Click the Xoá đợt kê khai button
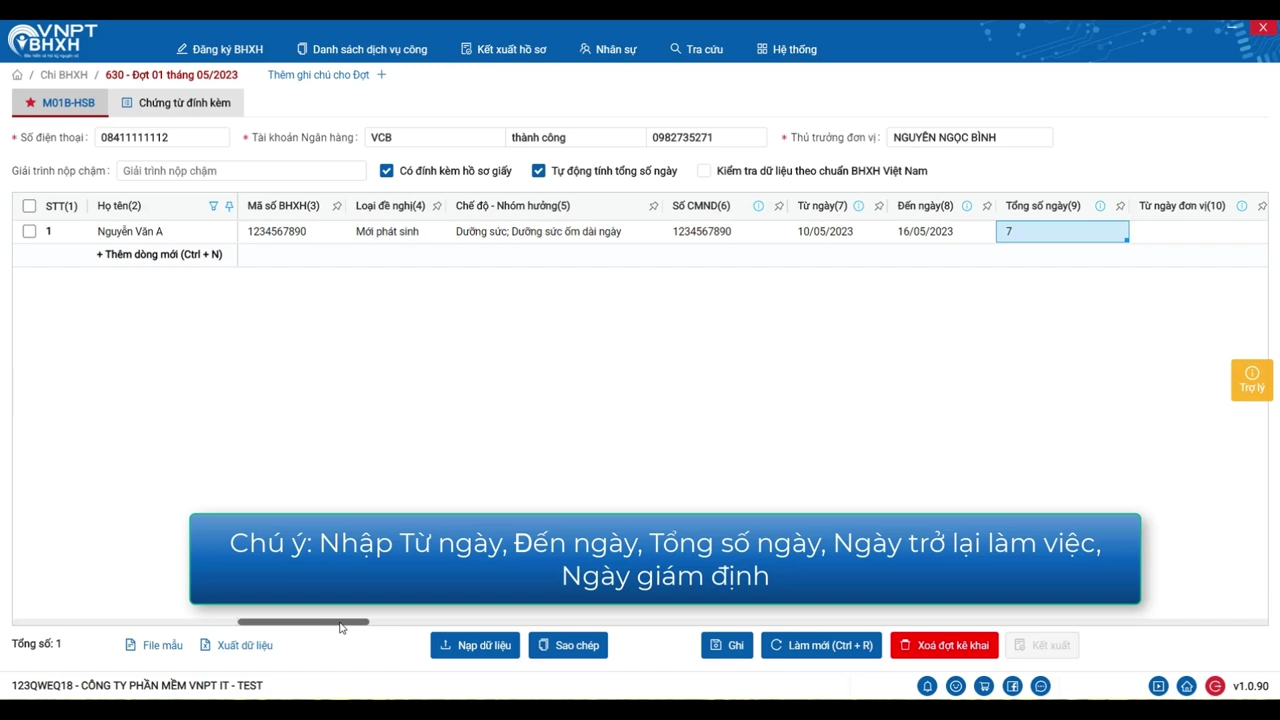 coord(944,645)
